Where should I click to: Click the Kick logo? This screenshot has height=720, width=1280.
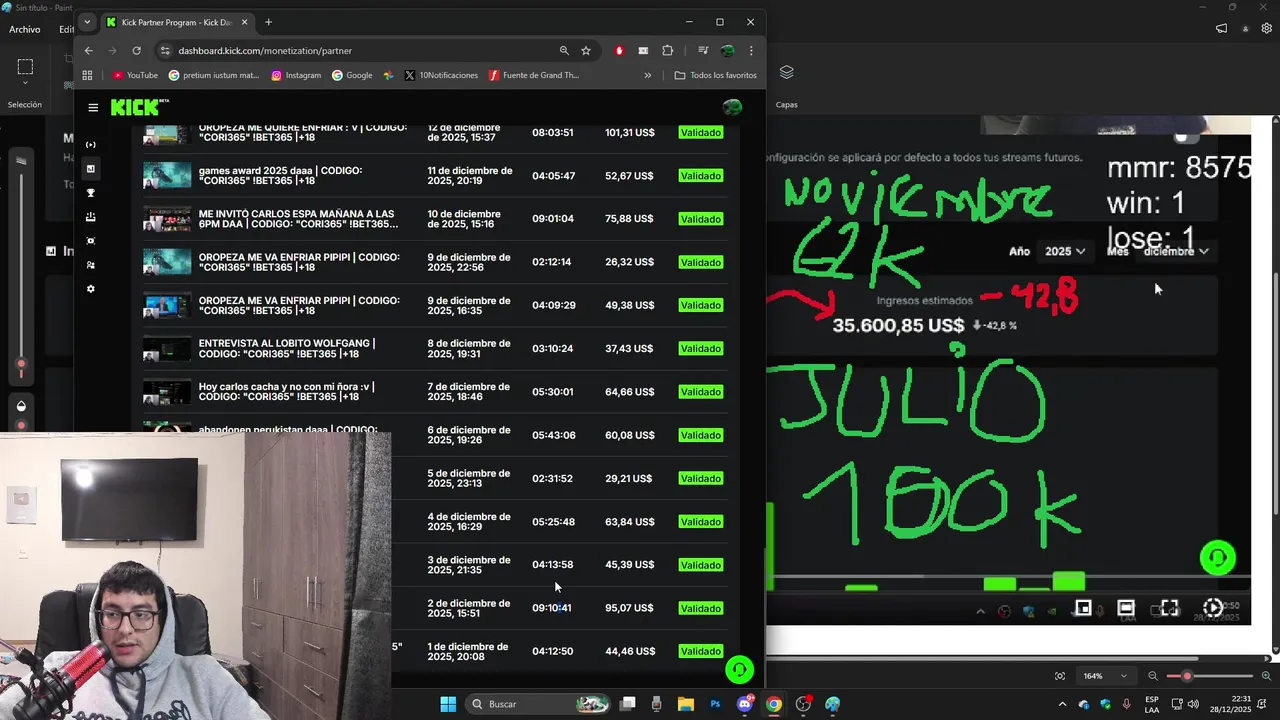pyautogui.click(x=140, y=107)
